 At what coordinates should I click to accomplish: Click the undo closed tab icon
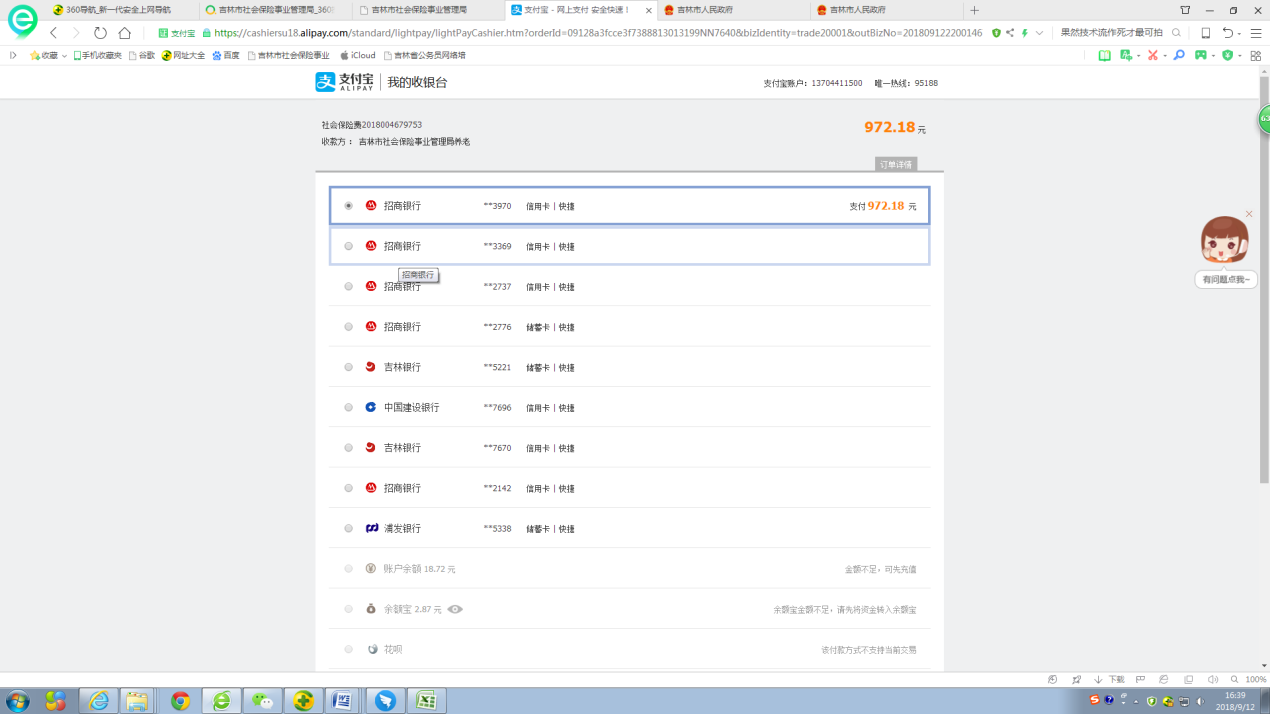pyautogui.click(x=1227, y=33)
